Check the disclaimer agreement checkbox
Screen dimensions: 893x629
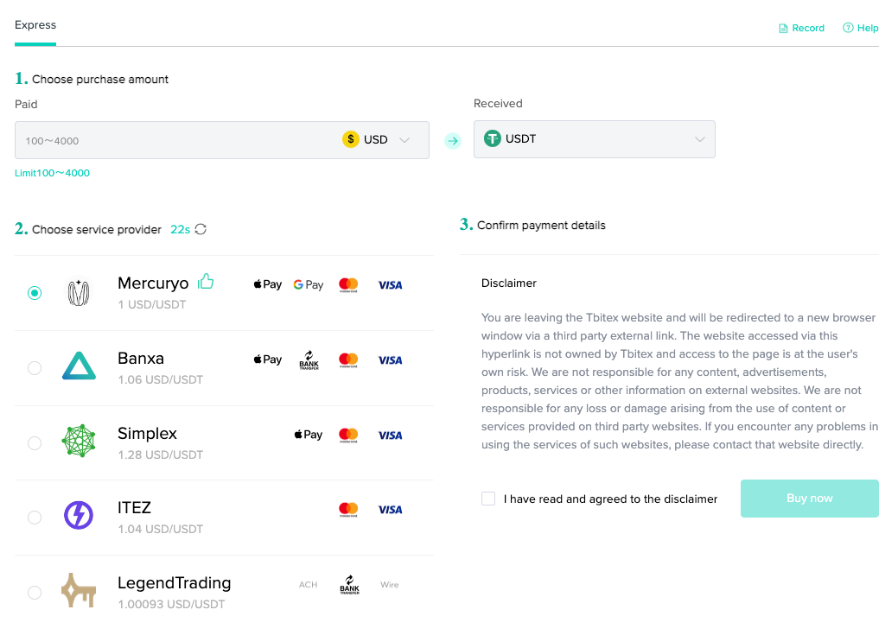point(487,498)
